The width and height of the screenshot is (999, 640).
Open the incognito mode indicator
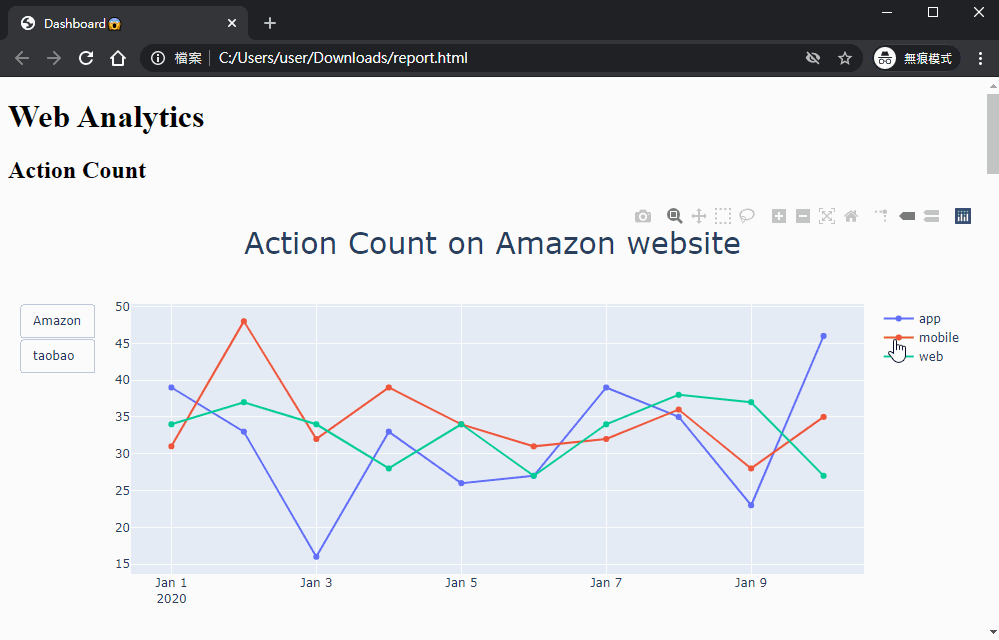(x=916, y=59)
